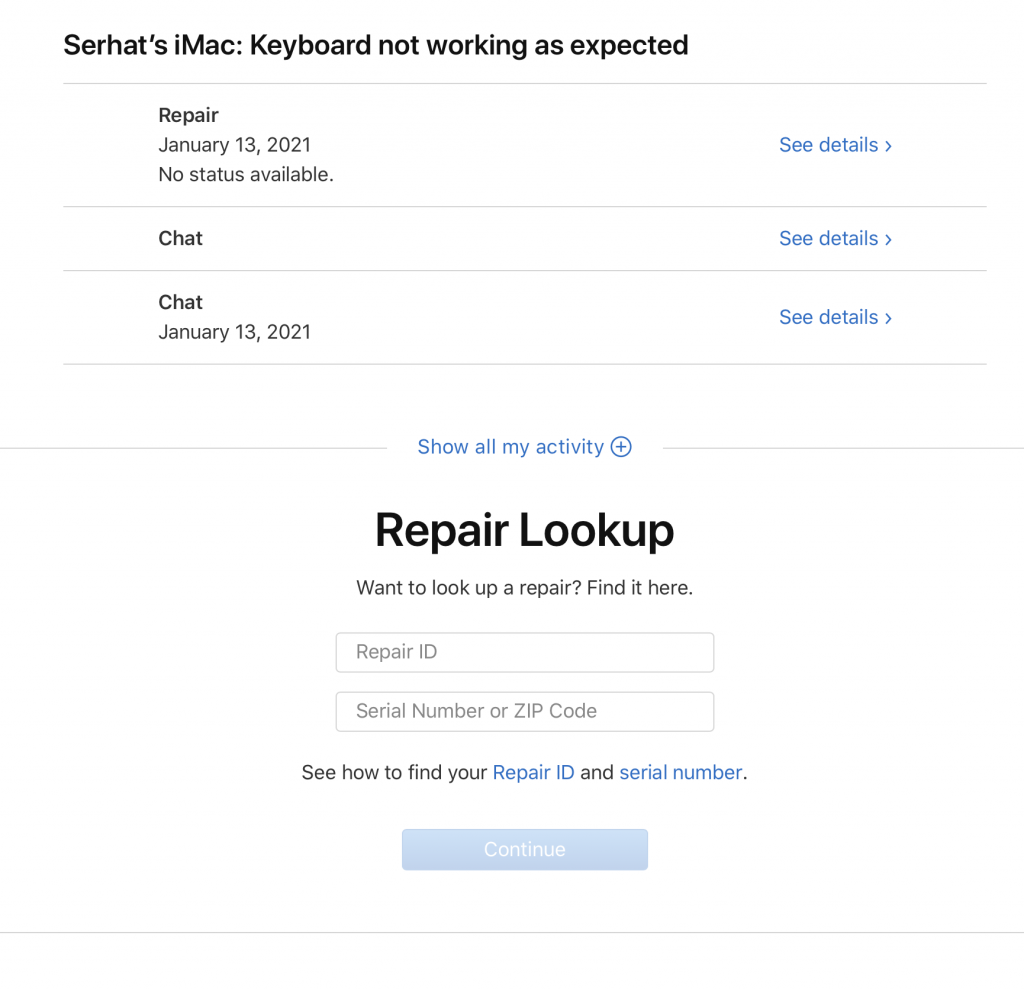
Task: Click the chevron arrow after the Repair row's See details
Action: (x=888, y=146)
